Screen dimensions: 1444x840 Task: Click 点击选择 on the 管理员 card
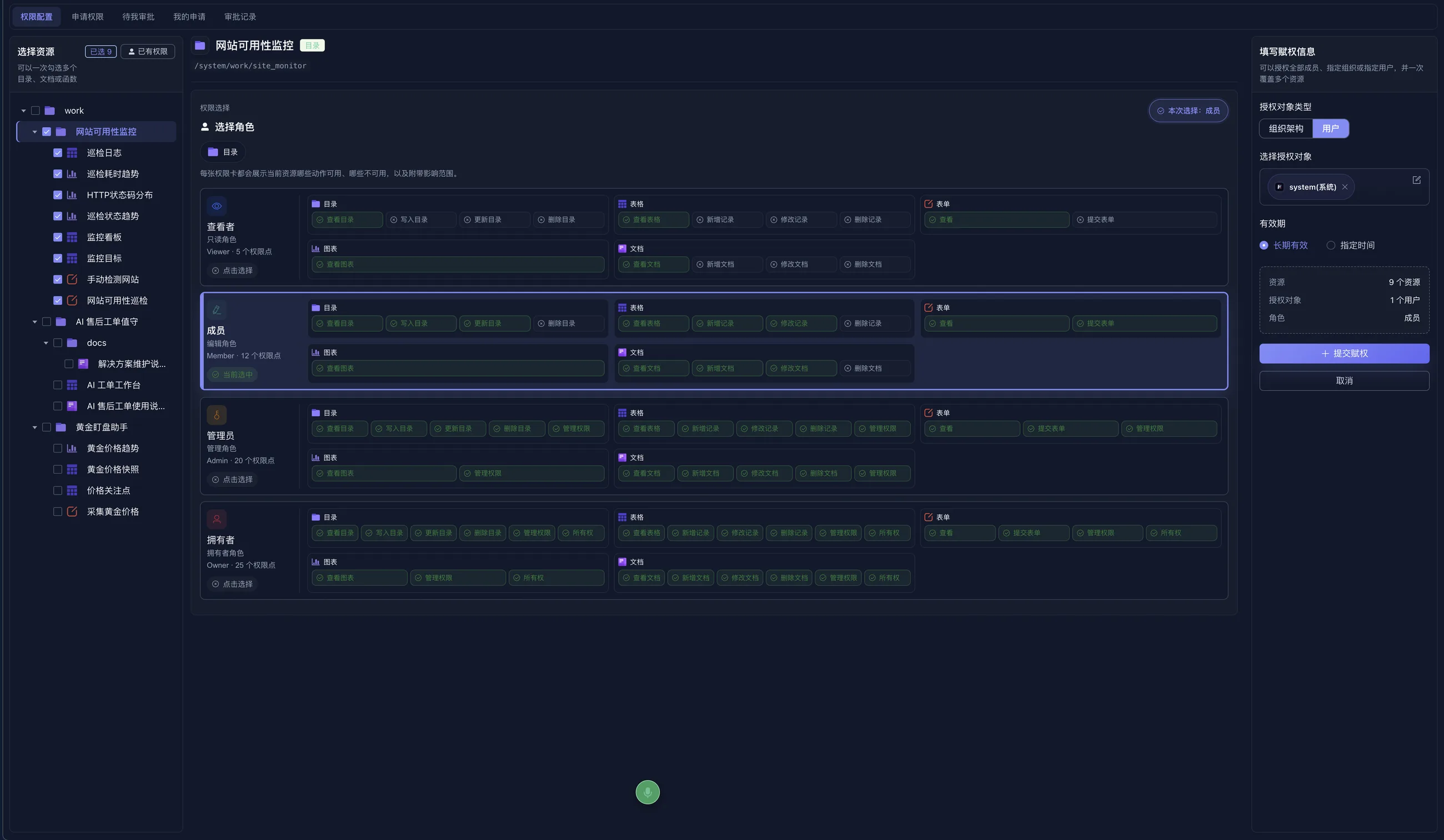pos(232,480)
